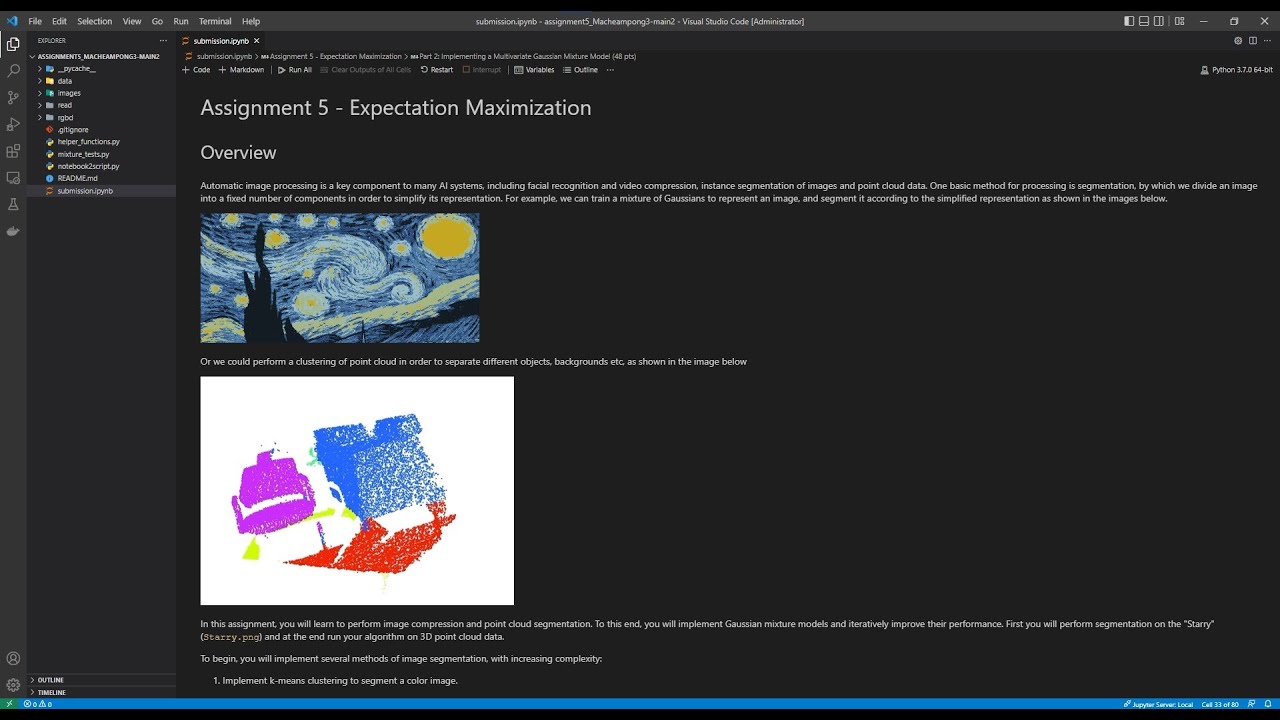
Task: Open the Selection menu
Action: 95,21
